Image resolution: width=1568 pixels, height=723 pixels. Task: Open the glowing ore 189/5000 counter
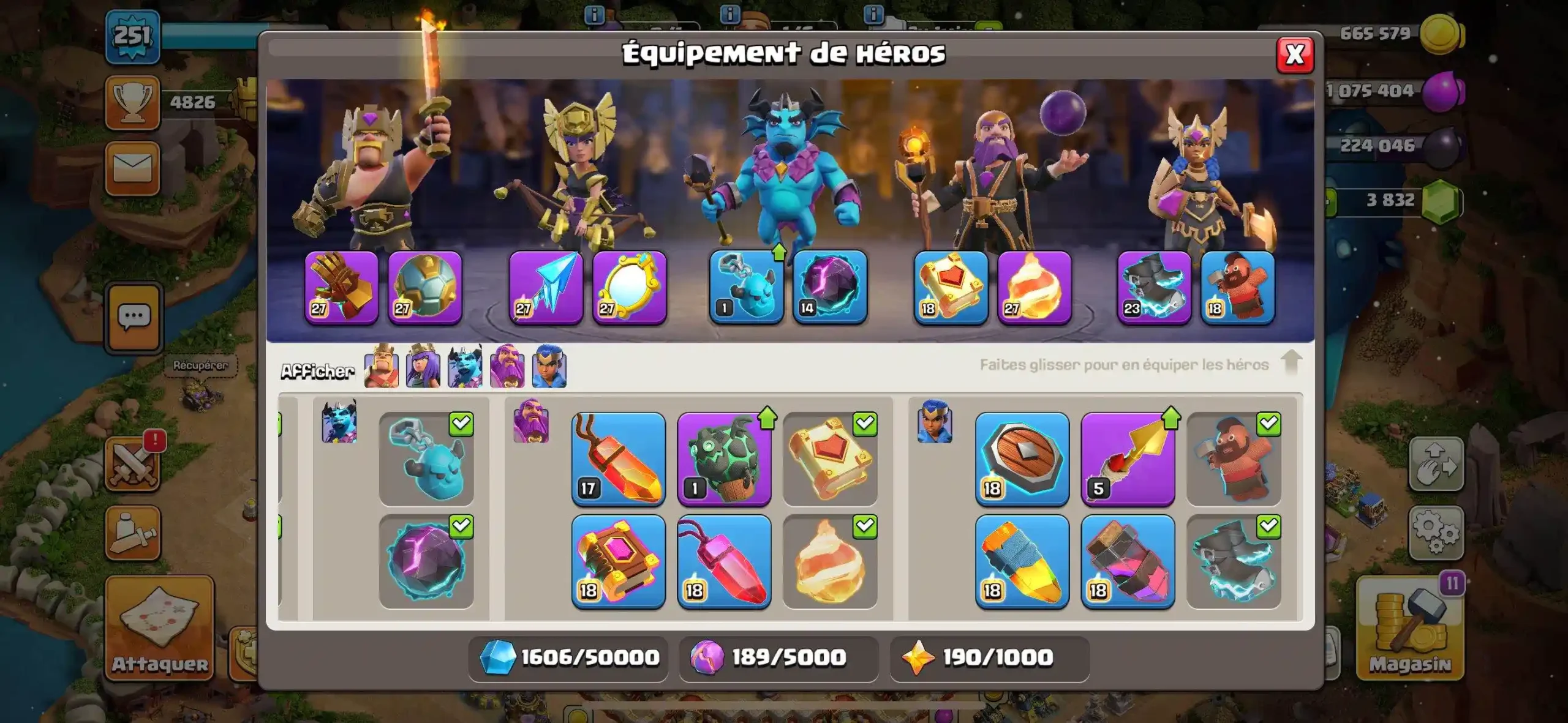778,658
